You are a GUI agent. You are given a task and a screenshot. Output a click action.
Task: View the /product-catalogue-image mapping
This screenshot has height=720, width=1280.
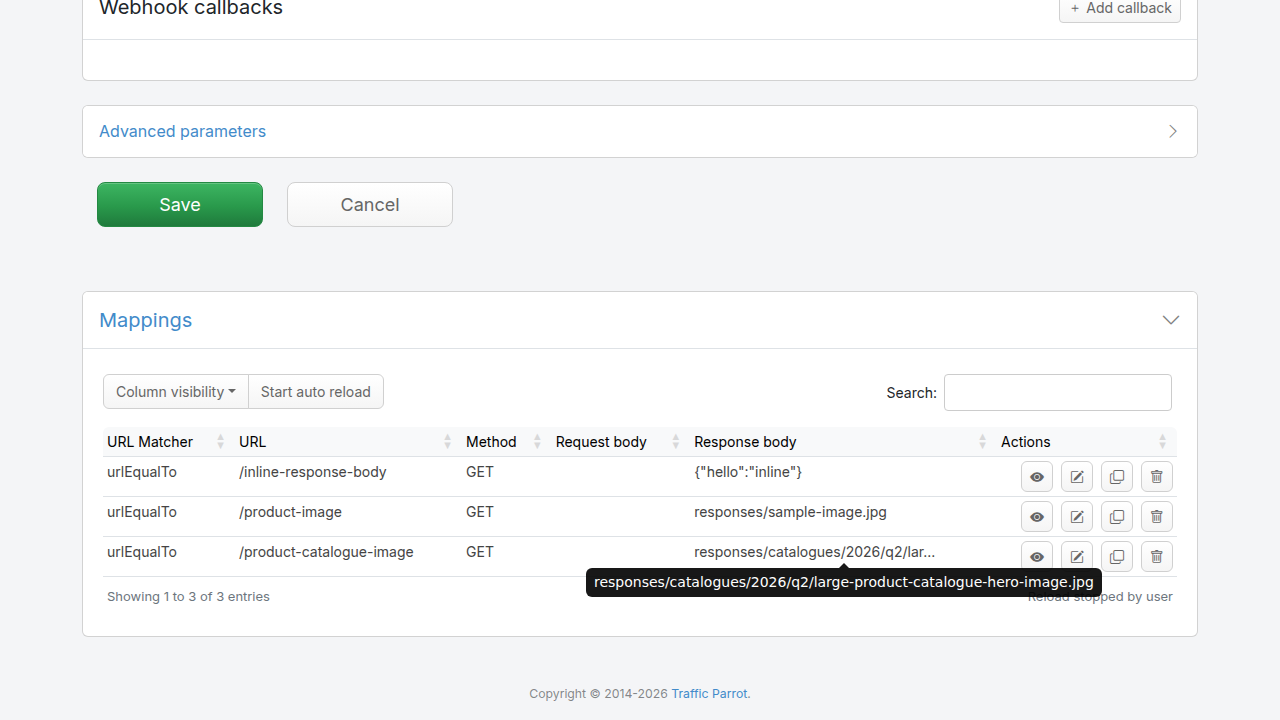(x=1037, y=557)
